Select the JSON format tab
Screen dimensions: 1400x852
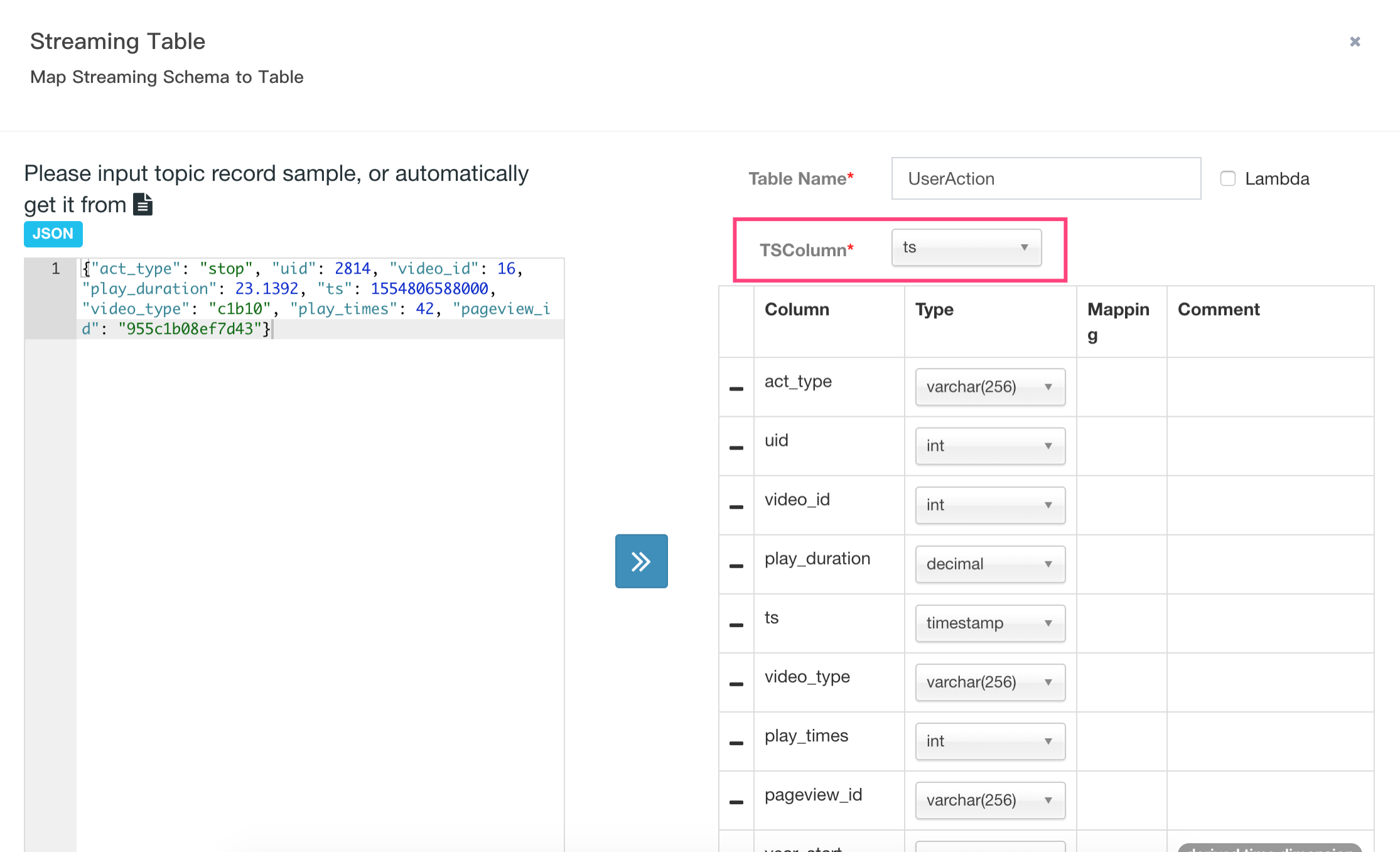[53, 234]
